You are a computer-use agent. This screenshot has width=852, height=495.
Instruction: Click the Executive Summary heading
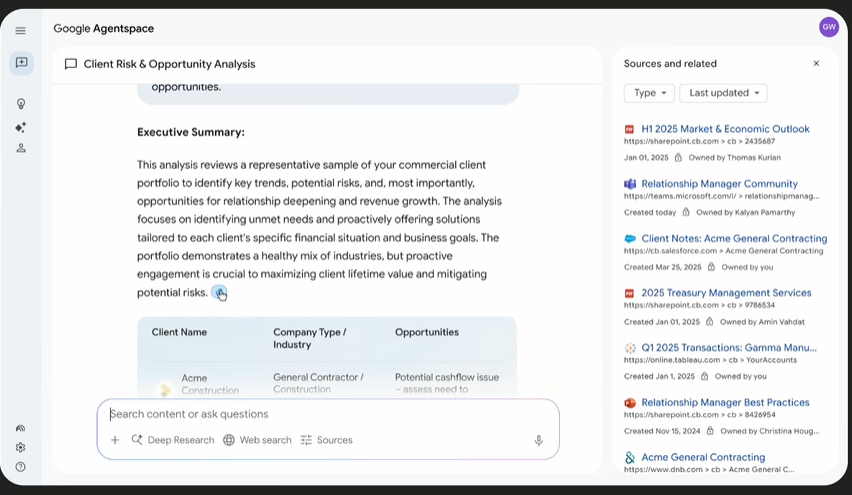pyautogui.click(x=191, y=132)
